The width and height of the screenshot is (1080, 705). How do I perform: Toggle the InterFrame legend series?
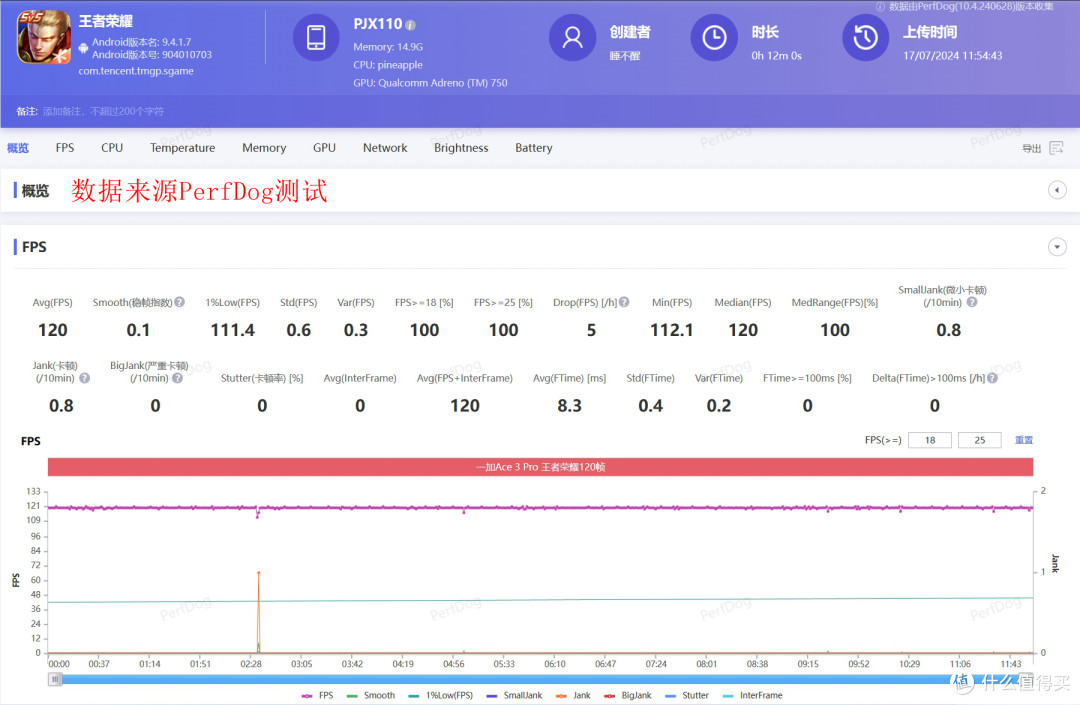tap(752, 695)
